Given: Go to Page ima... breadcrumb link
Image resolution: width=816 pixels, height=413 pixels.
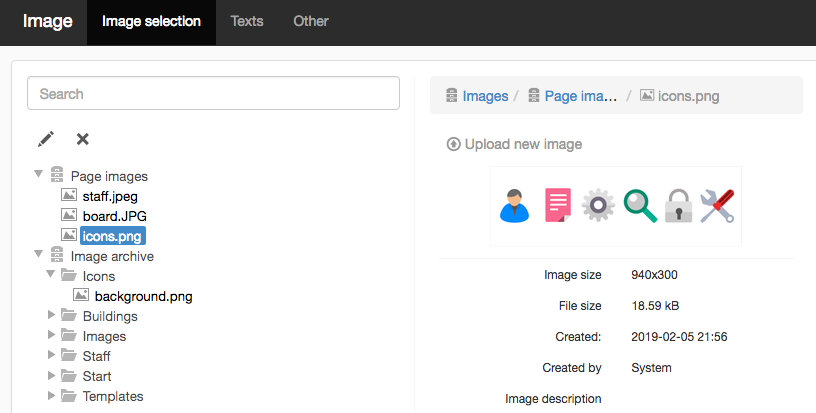Looking at the screenshot, I should pos(581,96).
